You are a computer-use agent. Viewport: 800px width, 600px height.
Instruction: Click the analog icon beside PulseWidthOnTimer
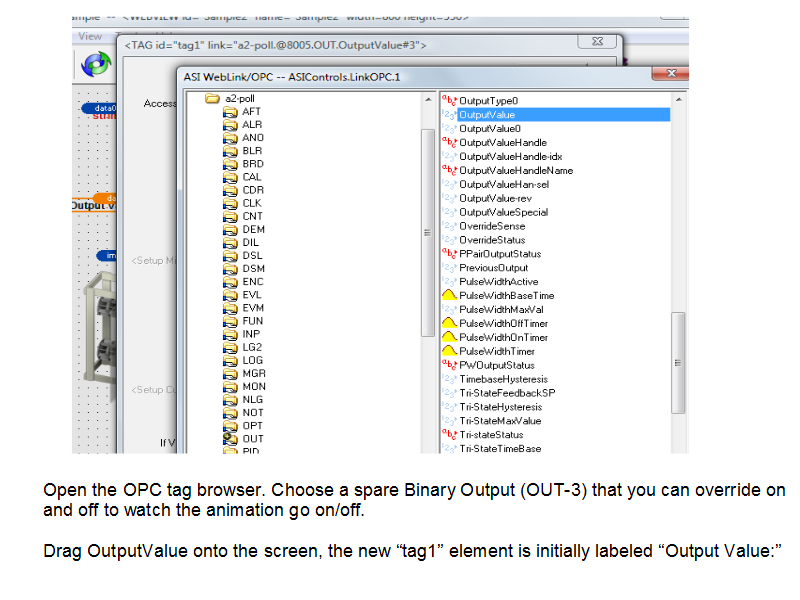tap(449, 337)
